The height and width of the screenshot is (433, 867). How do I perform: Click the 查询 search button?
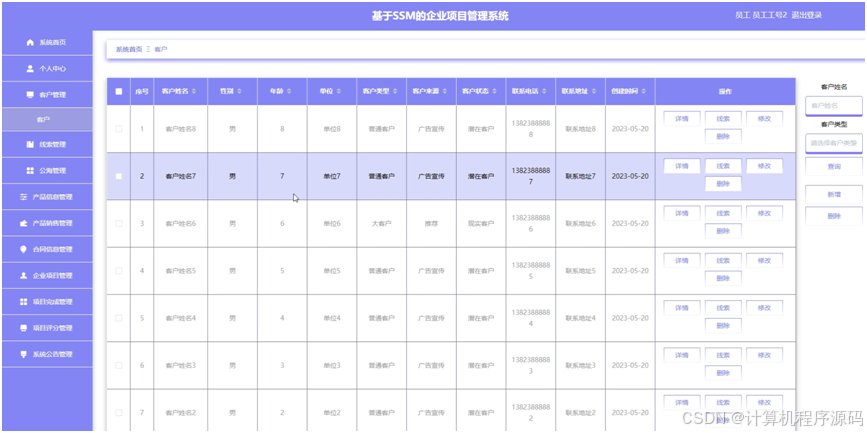pyautogui.click(x=834, y=166)
